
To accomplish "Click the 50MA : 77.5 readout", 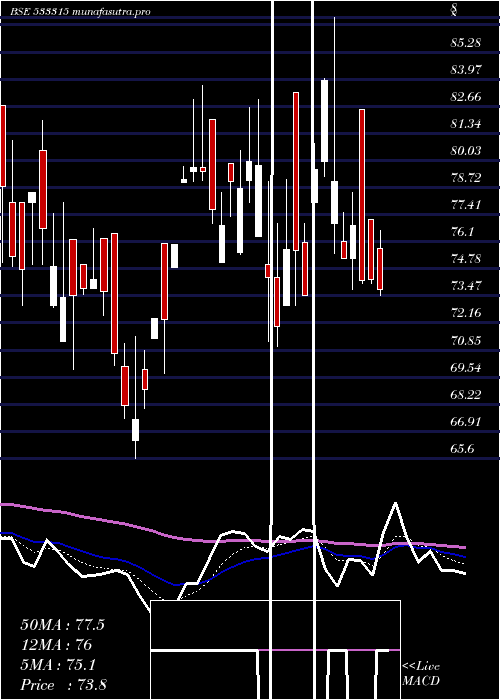I will [62, 625].
